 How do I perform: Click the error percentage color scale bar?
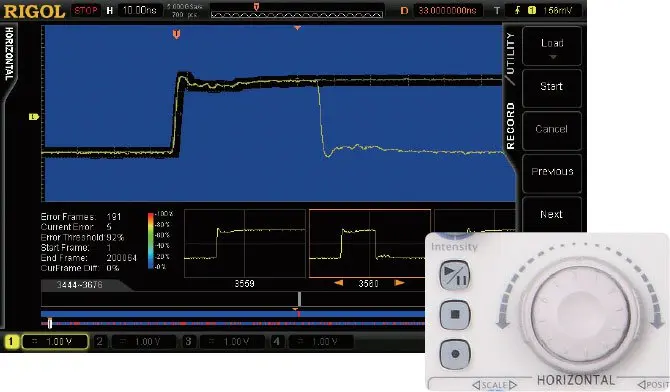coord(150,241)
